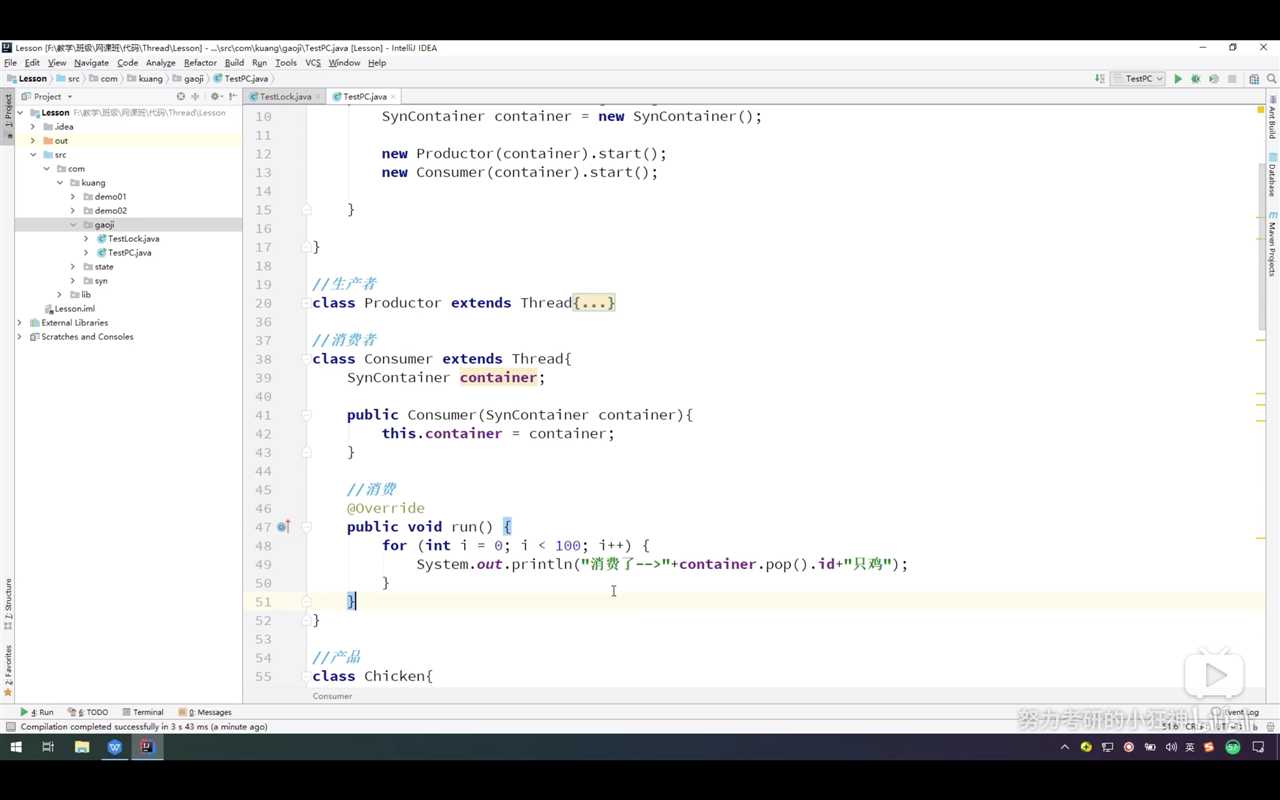
Task: Click IntelliJ IDEA icon in taskbar
Action: pyautogui.click(x=147, y=747)
